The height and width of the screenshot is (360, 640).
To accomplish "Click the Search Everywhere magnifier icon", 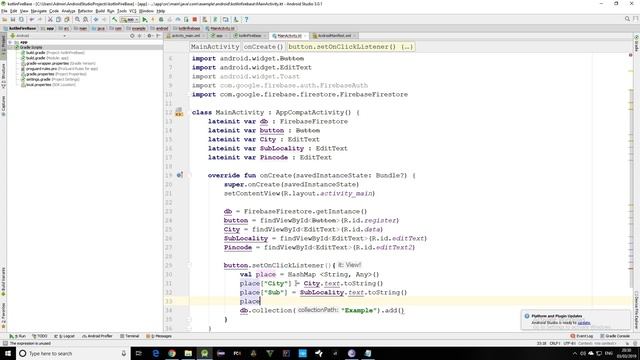I will tap(627, 19).
